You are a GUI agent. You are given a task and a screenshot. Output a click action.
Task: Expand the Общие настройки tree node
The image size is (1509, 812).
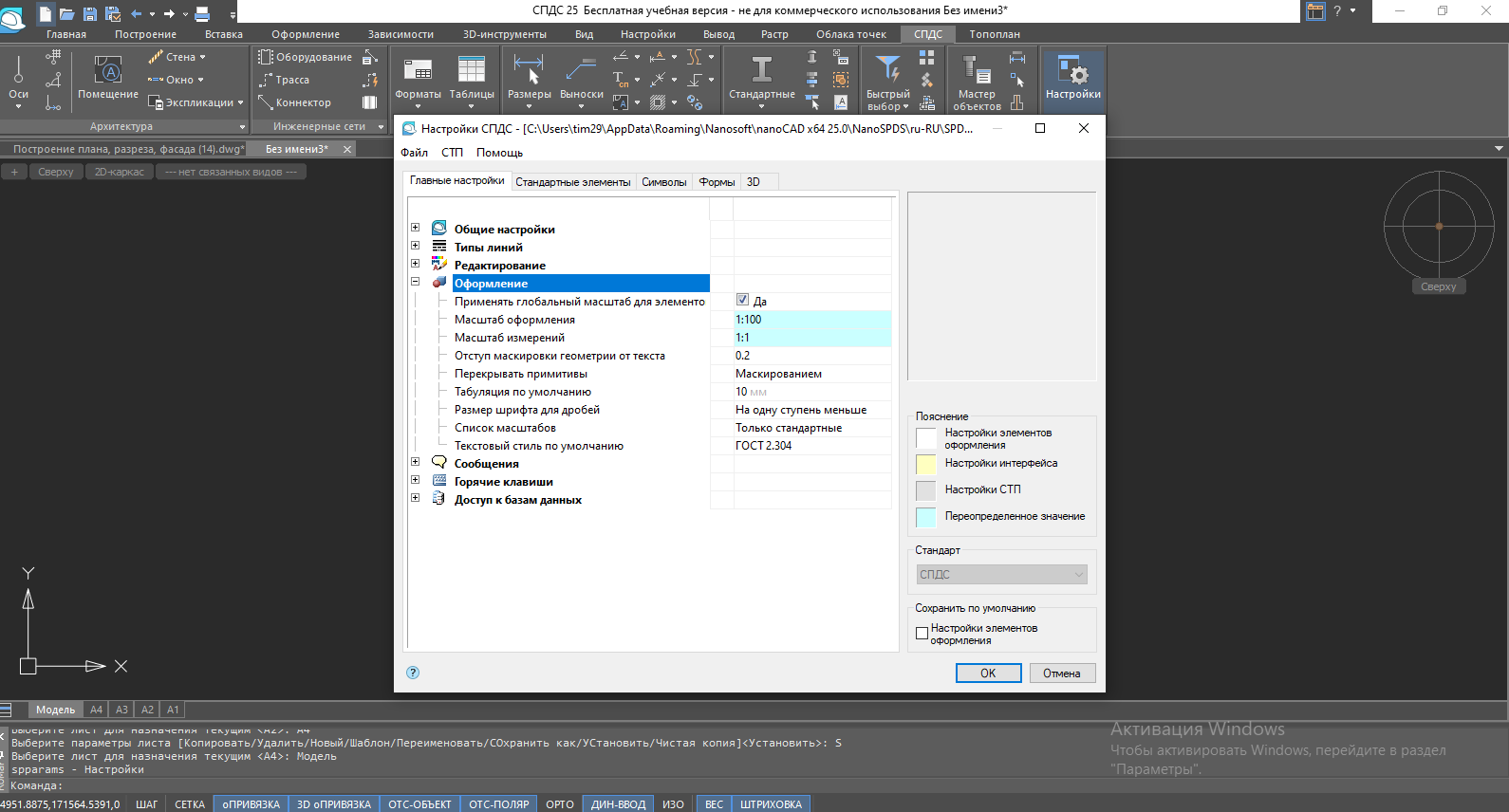tap(415, 228)
